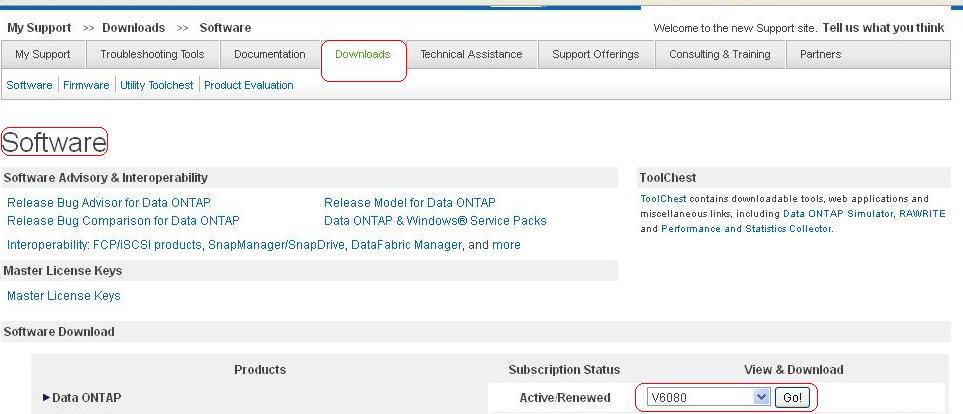This screenshot has width=963, height=414.
Task: Open the Troubleshooting Tools tab
Action: (x=152, y=54)
